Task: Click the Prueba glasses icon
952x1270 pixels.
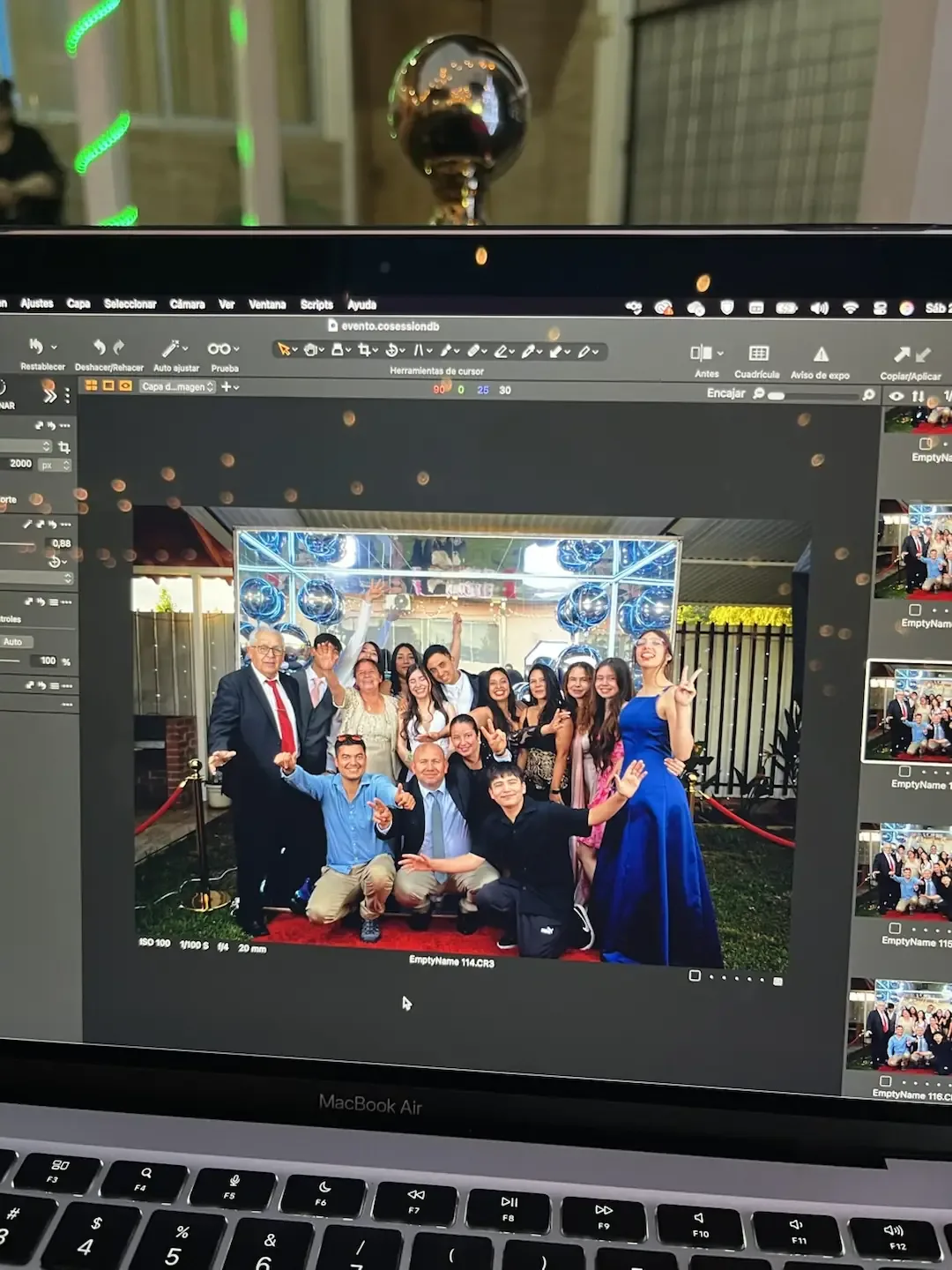Action: coord(219,349)
